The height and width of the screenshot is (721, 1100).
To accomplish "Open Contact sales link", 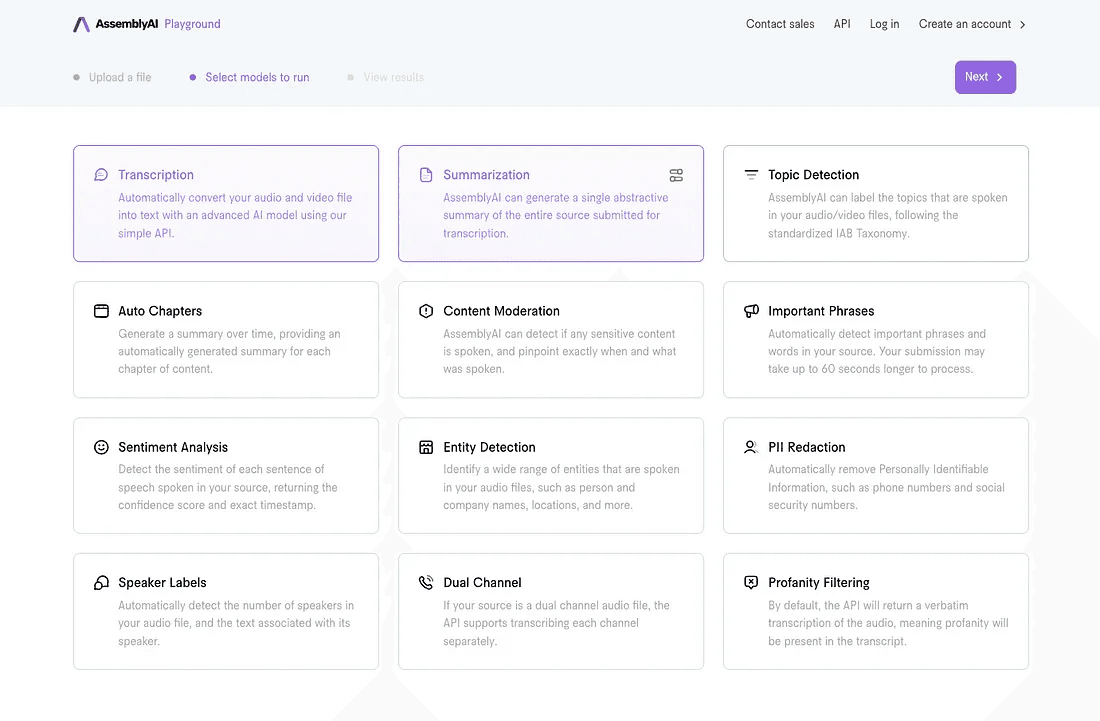I will click(x=780, y=24).
